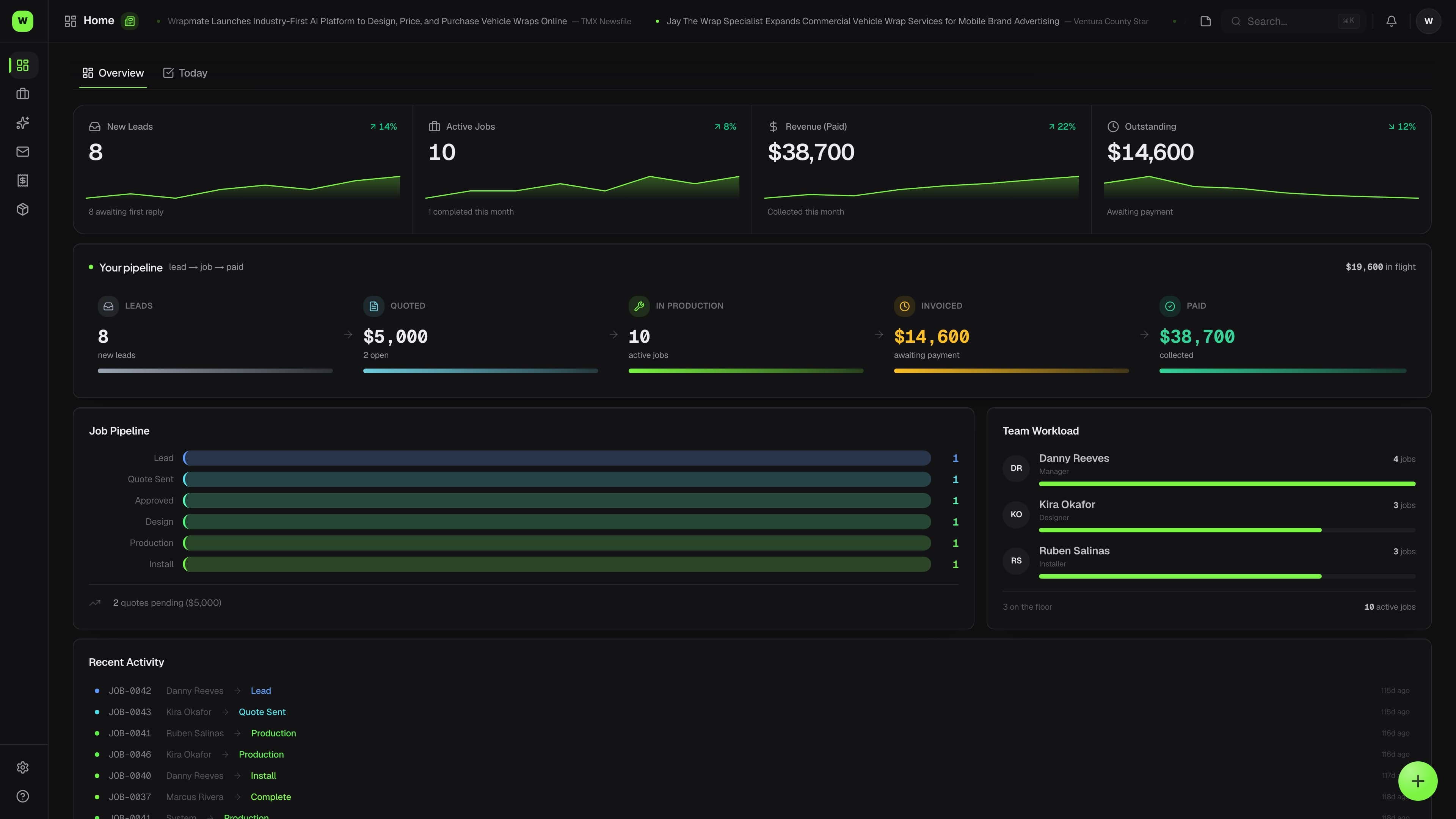This screenshot has width=1456, height=819.
Task: Open Settings gear icon in sidebar
Action: point(23,767)
